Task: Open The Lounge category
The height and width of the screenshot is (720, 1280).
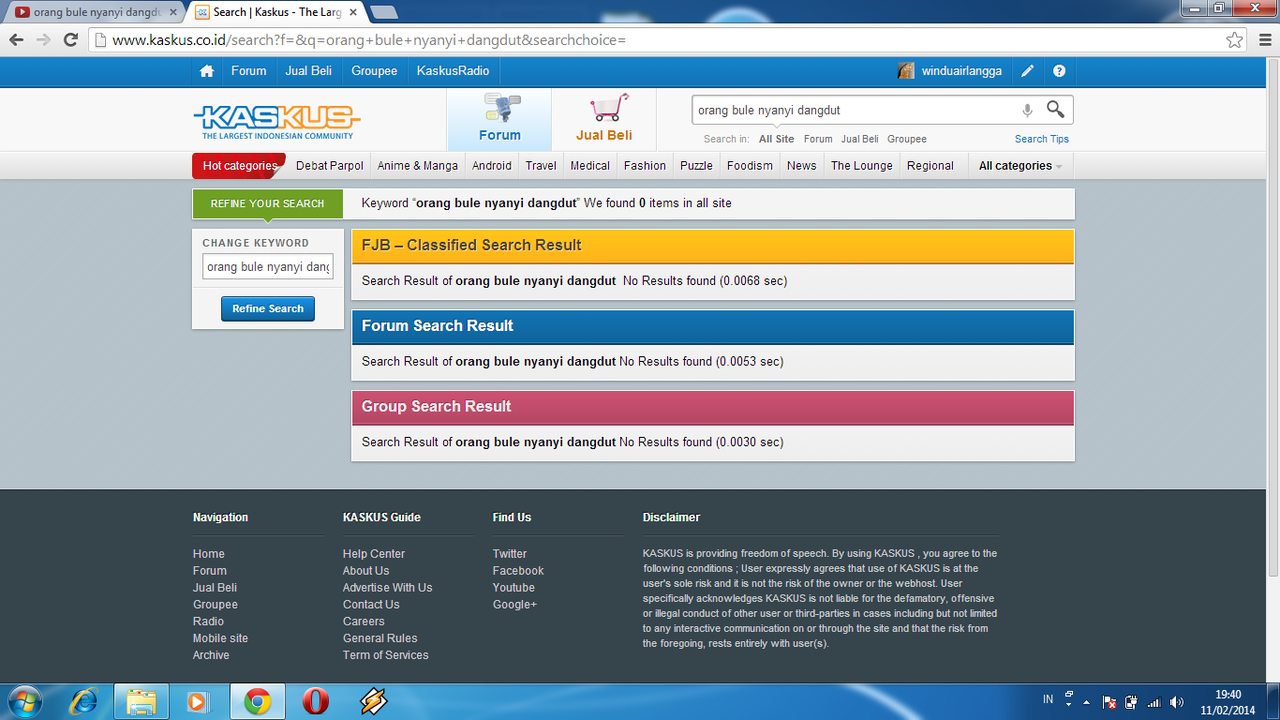Action: pos(862,166)
